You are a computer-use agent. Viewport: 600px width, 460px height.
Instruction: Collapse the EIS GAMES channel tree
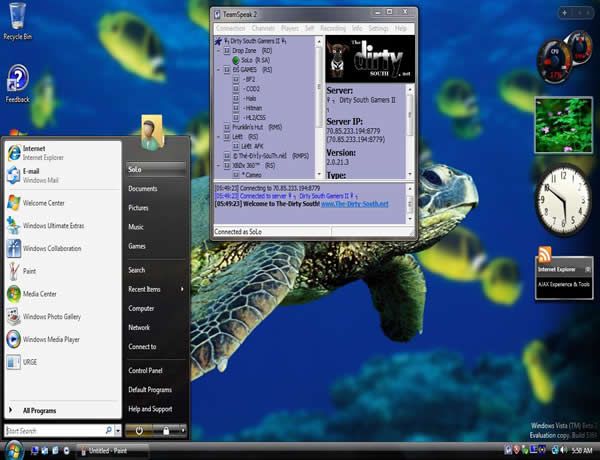pyautogui.click(x=218, y=70)
